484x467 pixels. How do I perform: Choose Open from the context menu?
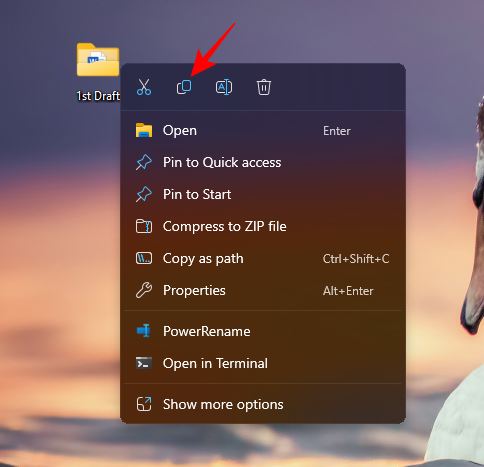coord(263,131)
